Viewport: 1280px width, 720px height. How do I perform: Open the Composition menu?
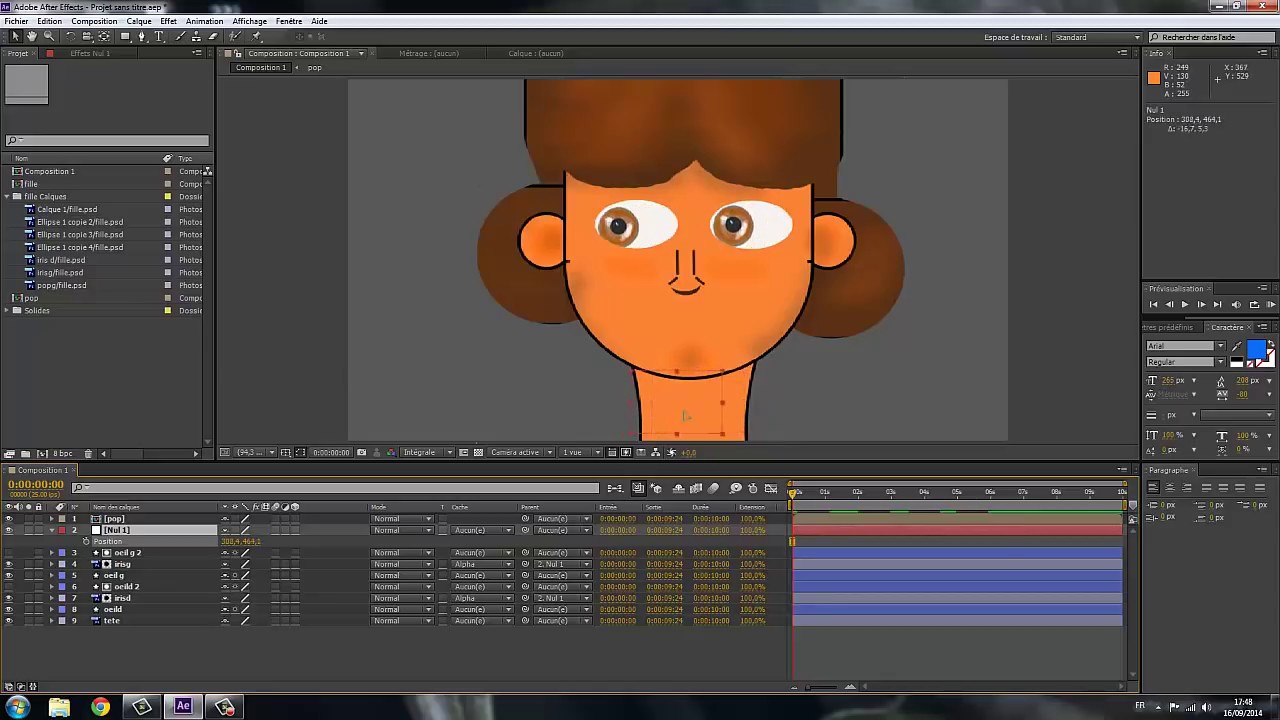[93, 20]
